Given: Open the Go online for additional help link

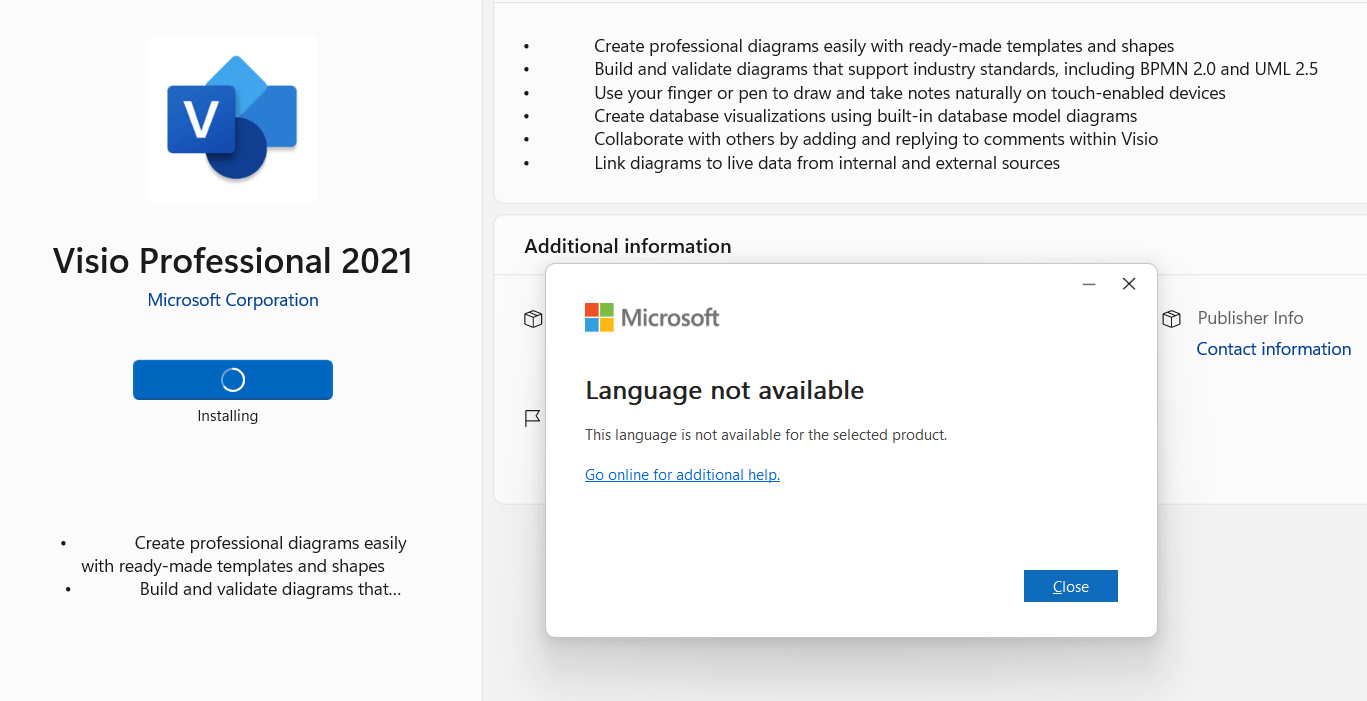Looking at the screenshot, I should 682,475.
